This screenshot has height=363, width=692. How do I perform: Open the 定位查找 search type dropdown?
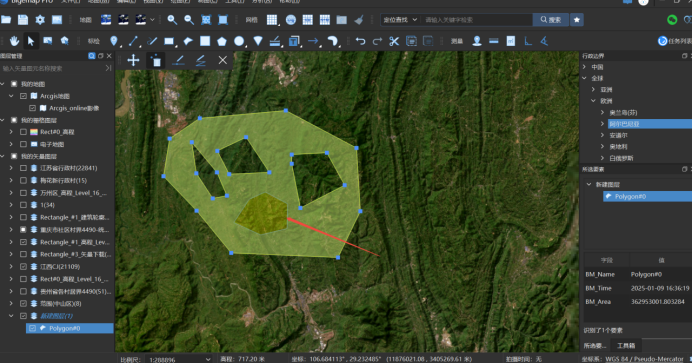pos(400,19)
